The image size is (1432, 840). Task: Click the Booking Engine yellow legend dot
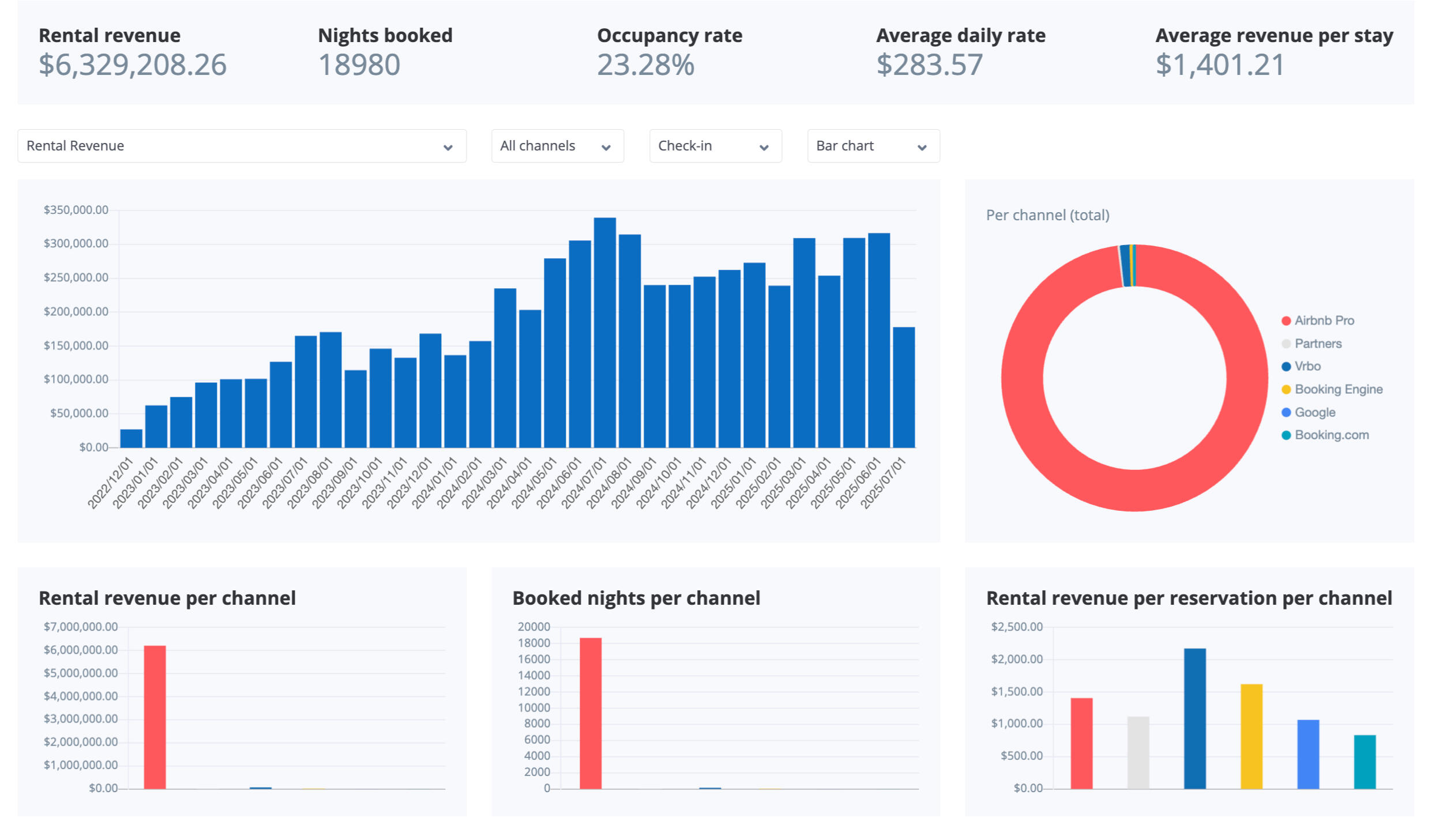click(x=1286, y=390)
